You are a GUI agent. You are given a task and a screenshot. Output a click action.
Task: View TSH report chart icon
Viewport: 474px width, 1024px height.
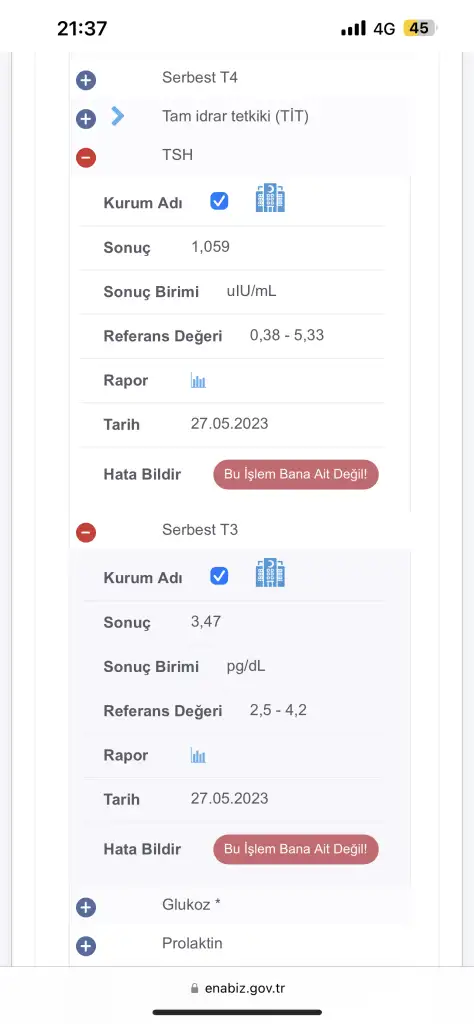(198, 381)
